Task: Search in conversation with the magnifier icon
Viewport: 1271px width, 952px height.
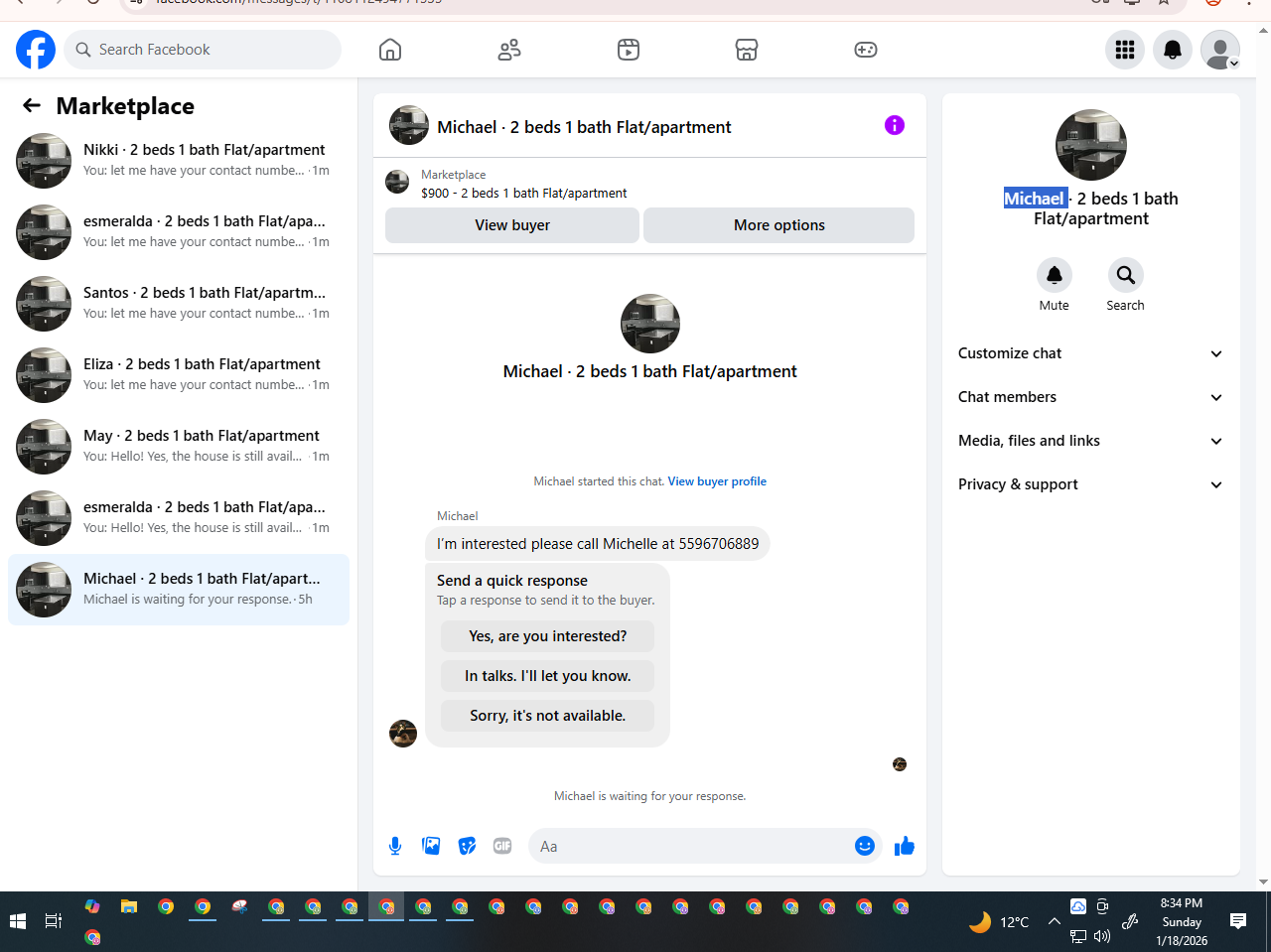Action: click(x=1126, y=275)
